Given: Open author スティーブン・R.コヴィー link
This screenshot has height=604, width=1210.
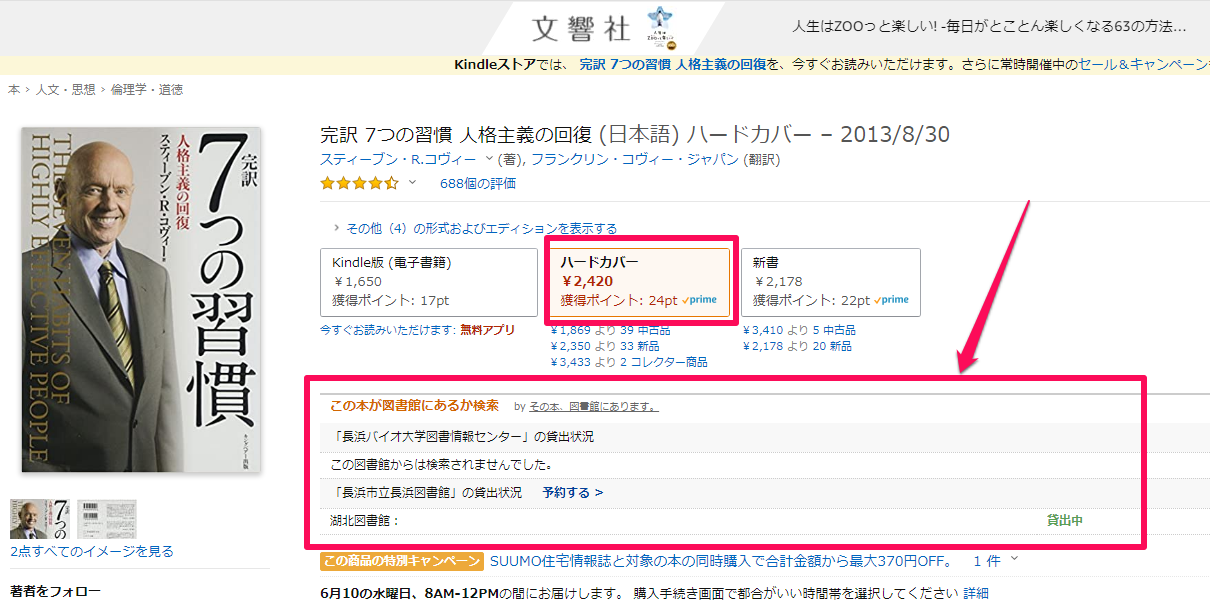Looking at the screenshot, I should point(399,159).
